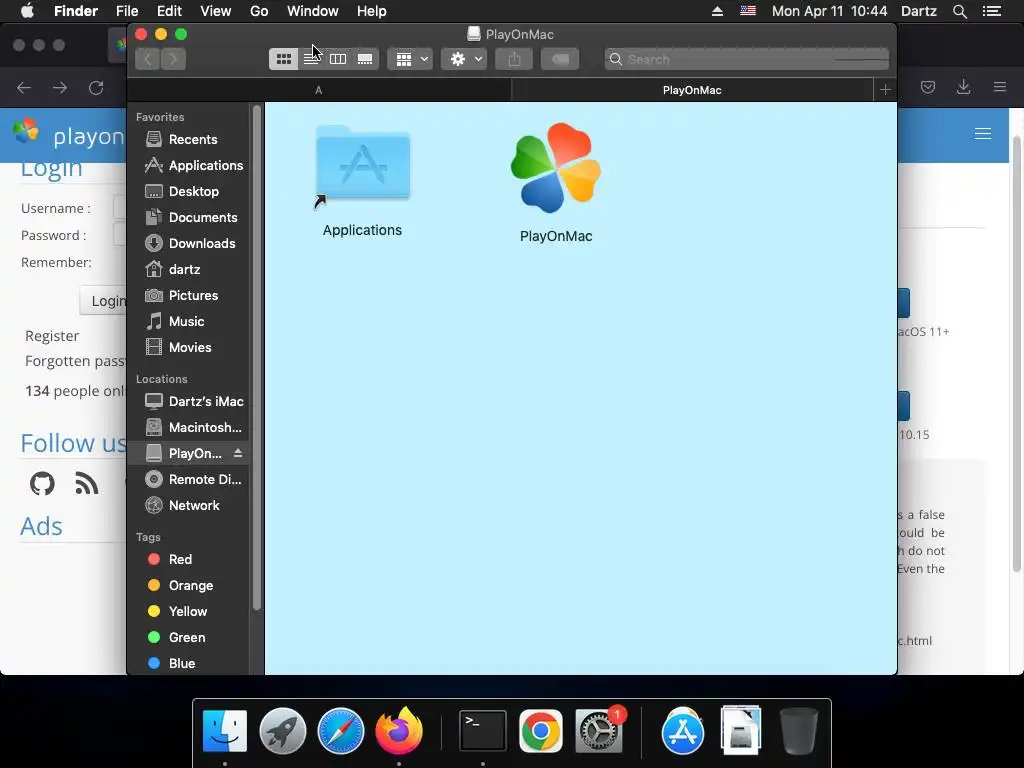Open Documents in sidebar
This screenshot has width=1024, height=768.
pos(189,217)
